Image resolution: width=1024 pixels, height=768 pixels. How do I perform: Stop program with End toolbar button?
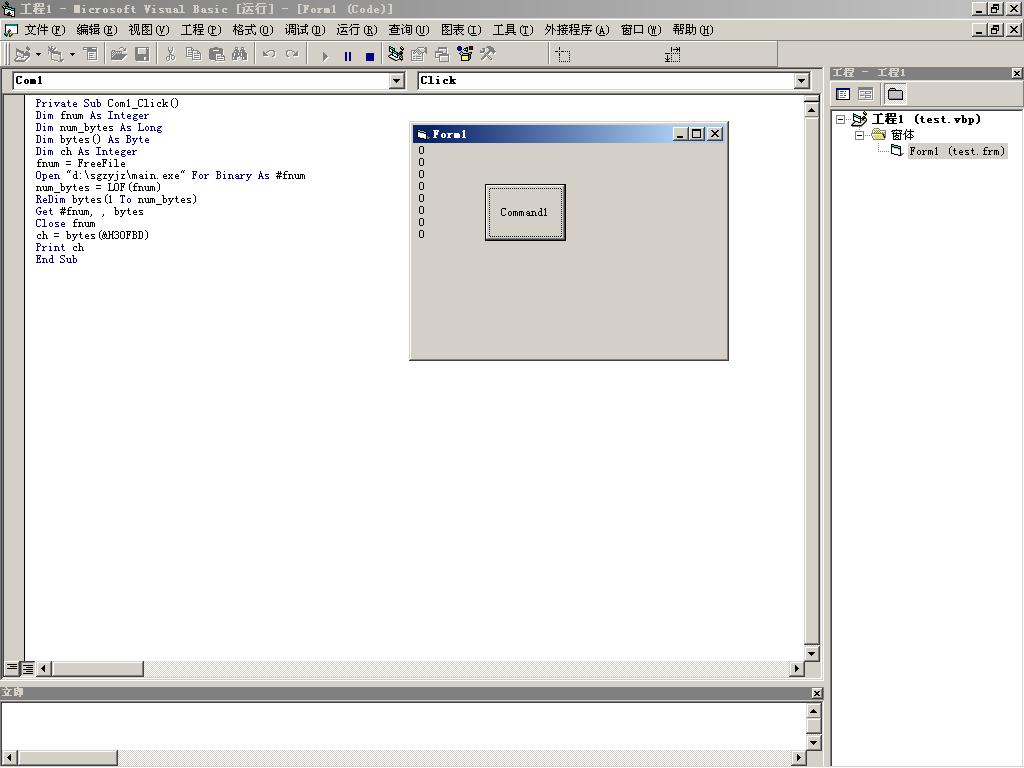[x=369, y=56]
